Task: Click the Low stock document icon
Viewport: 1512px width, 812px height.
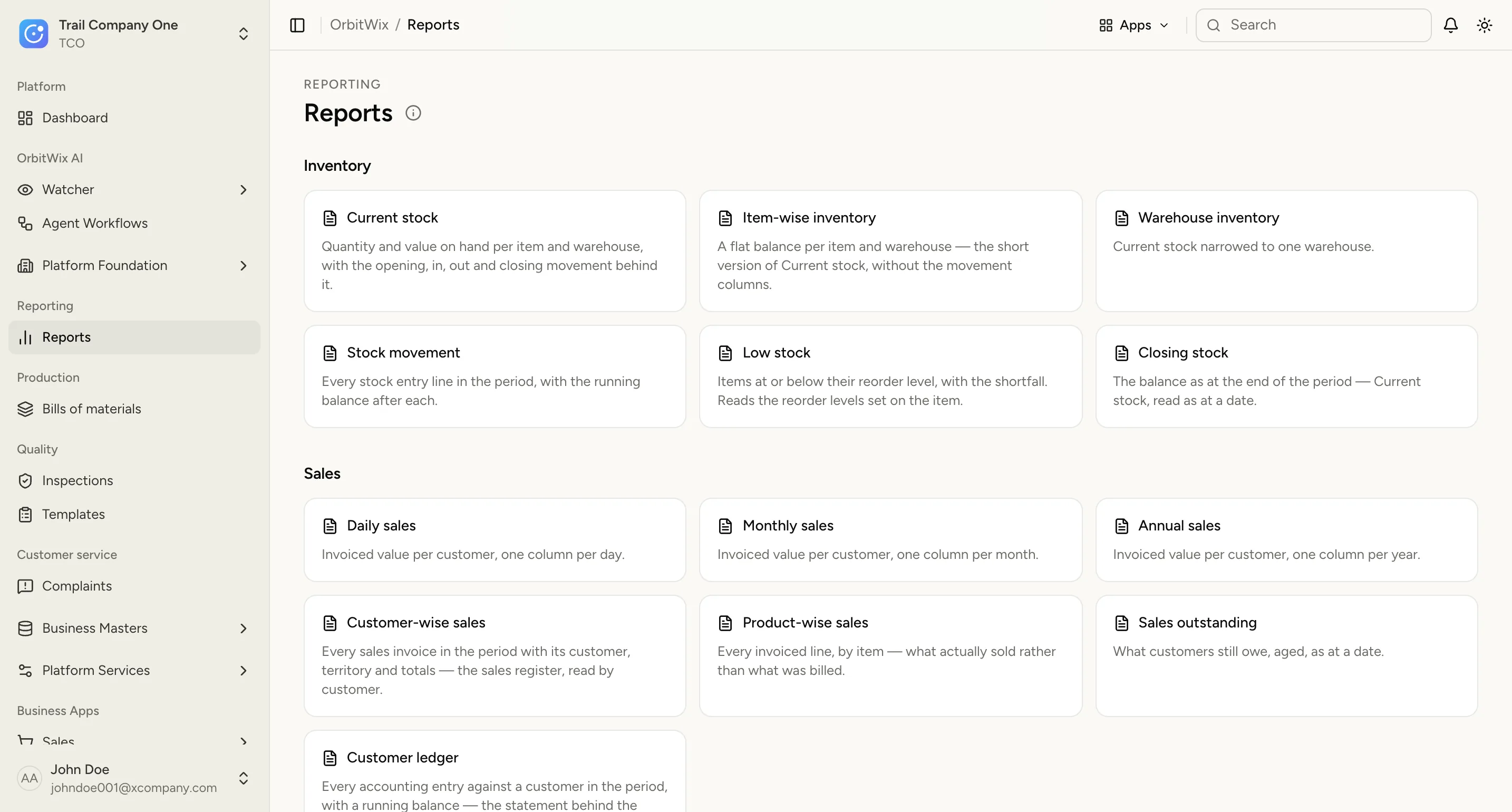Action: tap(725, 353)
